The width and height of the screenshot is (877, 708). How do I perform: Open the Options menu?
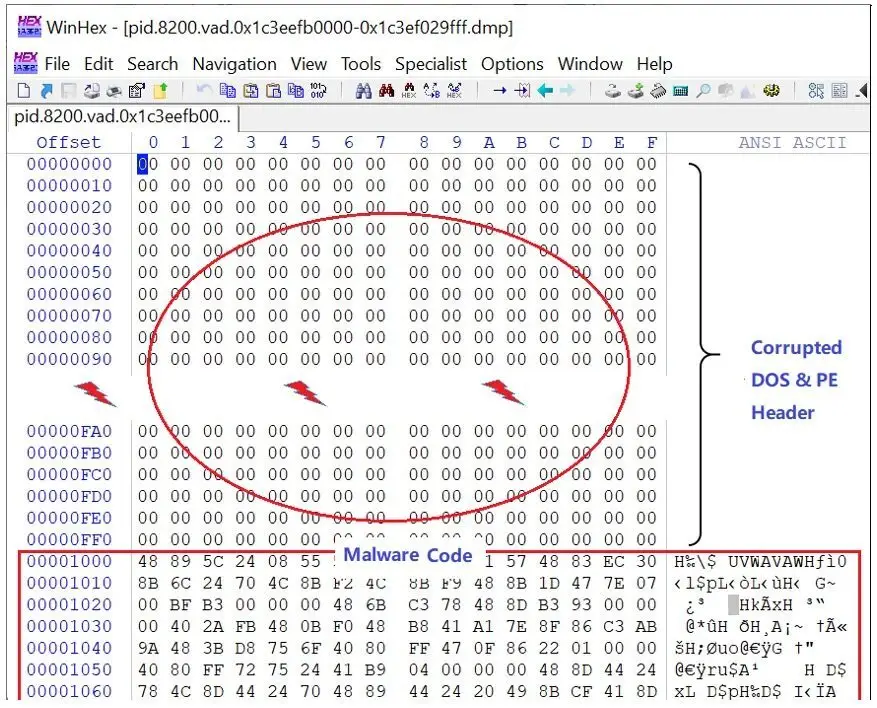(512, 64)
